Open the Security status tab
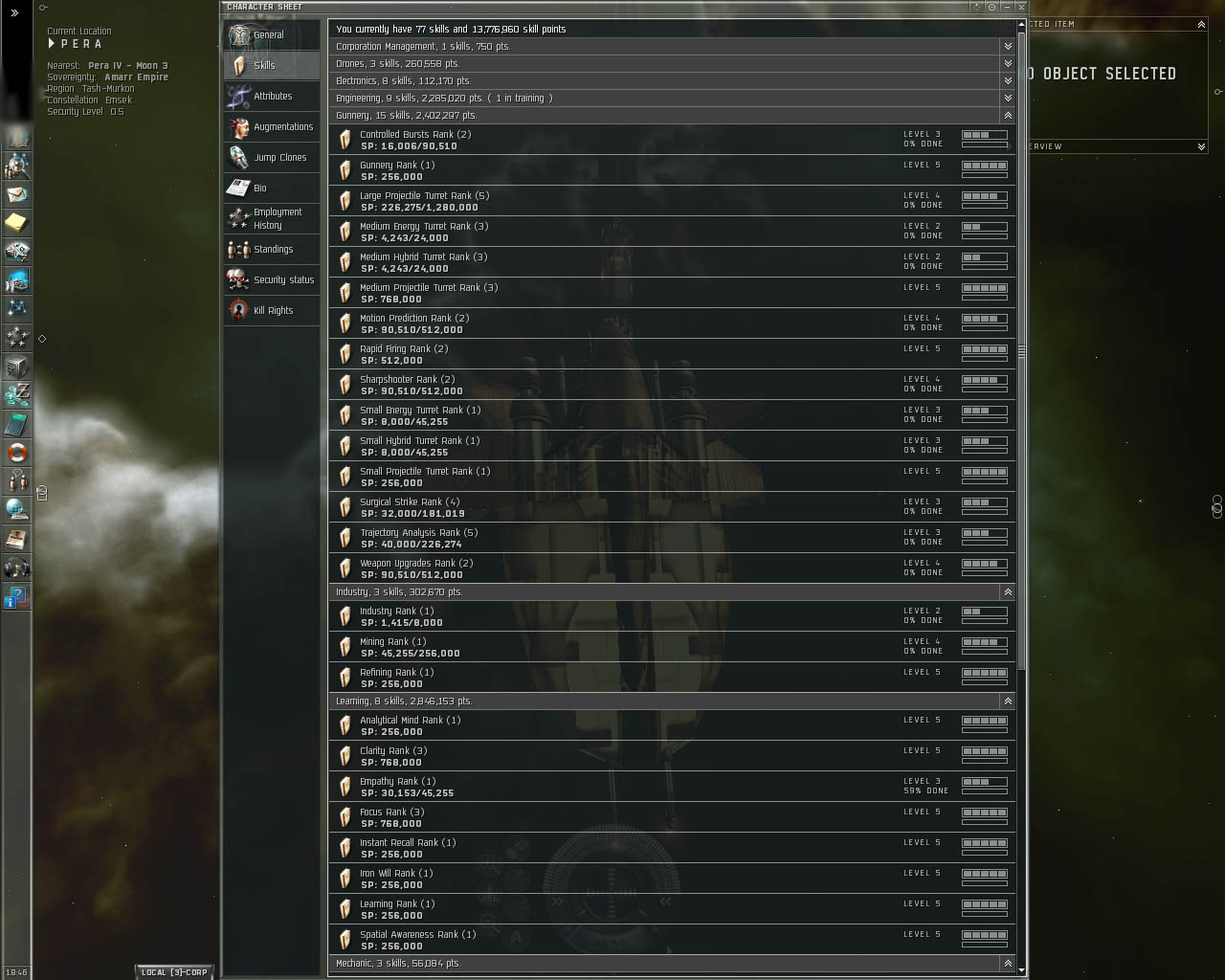Viewport: 1225px width, 980px height. click(272, 280)
